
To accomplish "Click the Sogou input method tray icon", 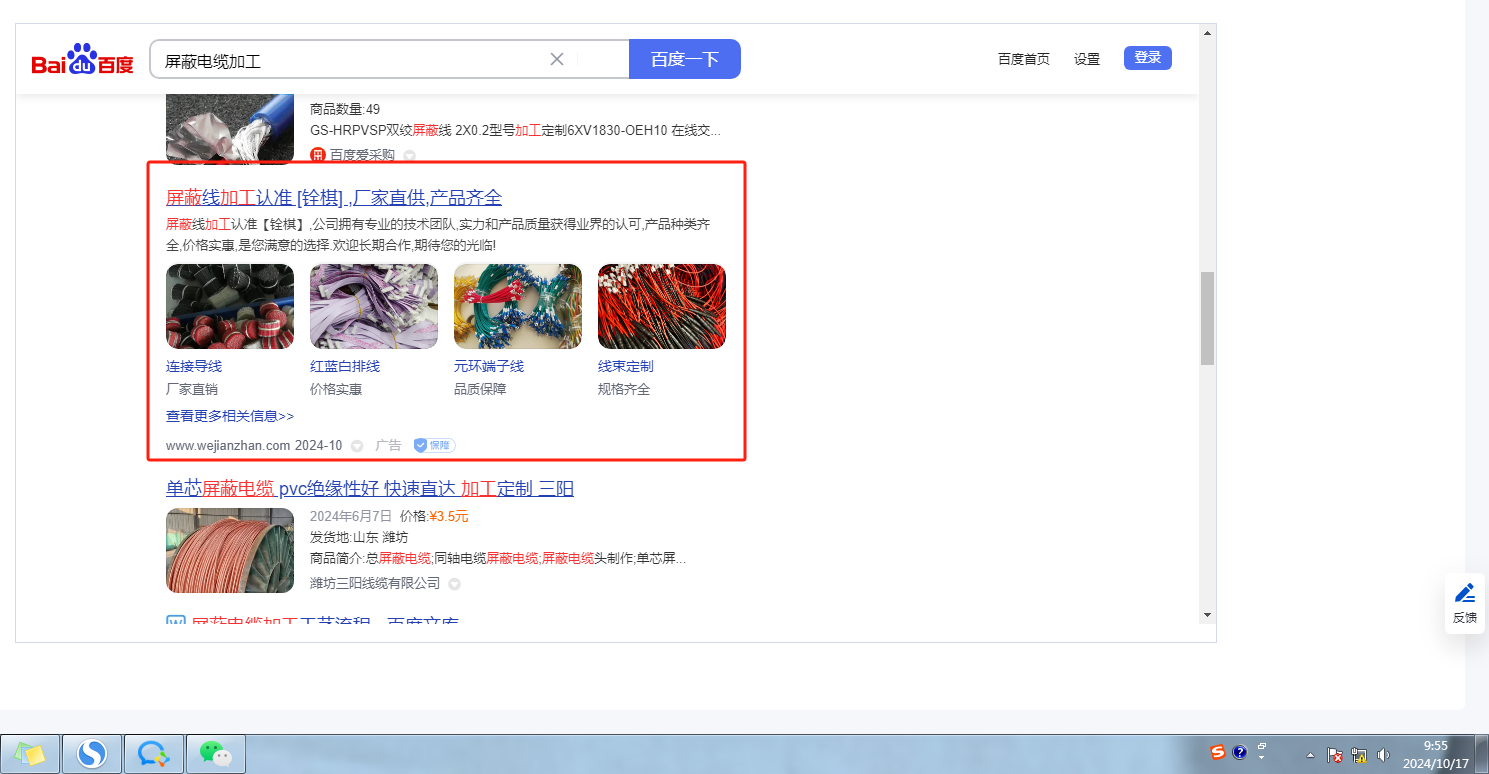I will coord(1217,752).
